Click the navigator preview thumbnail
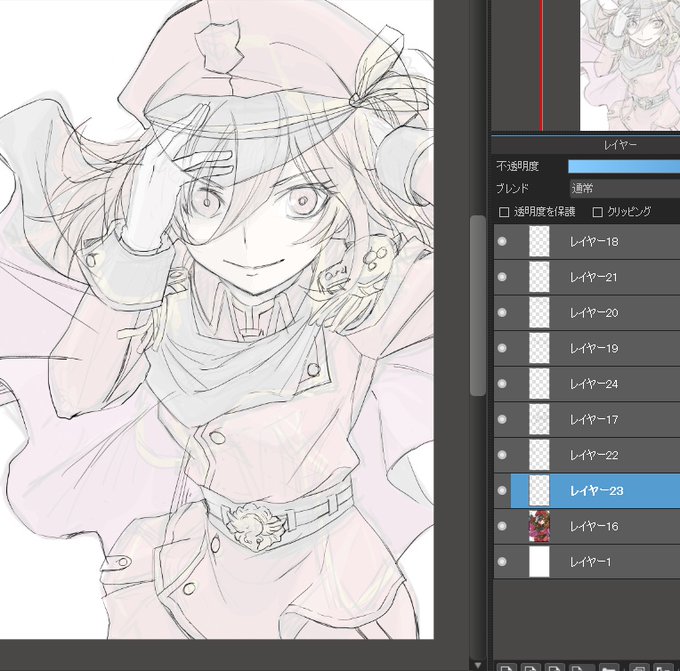 point(630,65)
